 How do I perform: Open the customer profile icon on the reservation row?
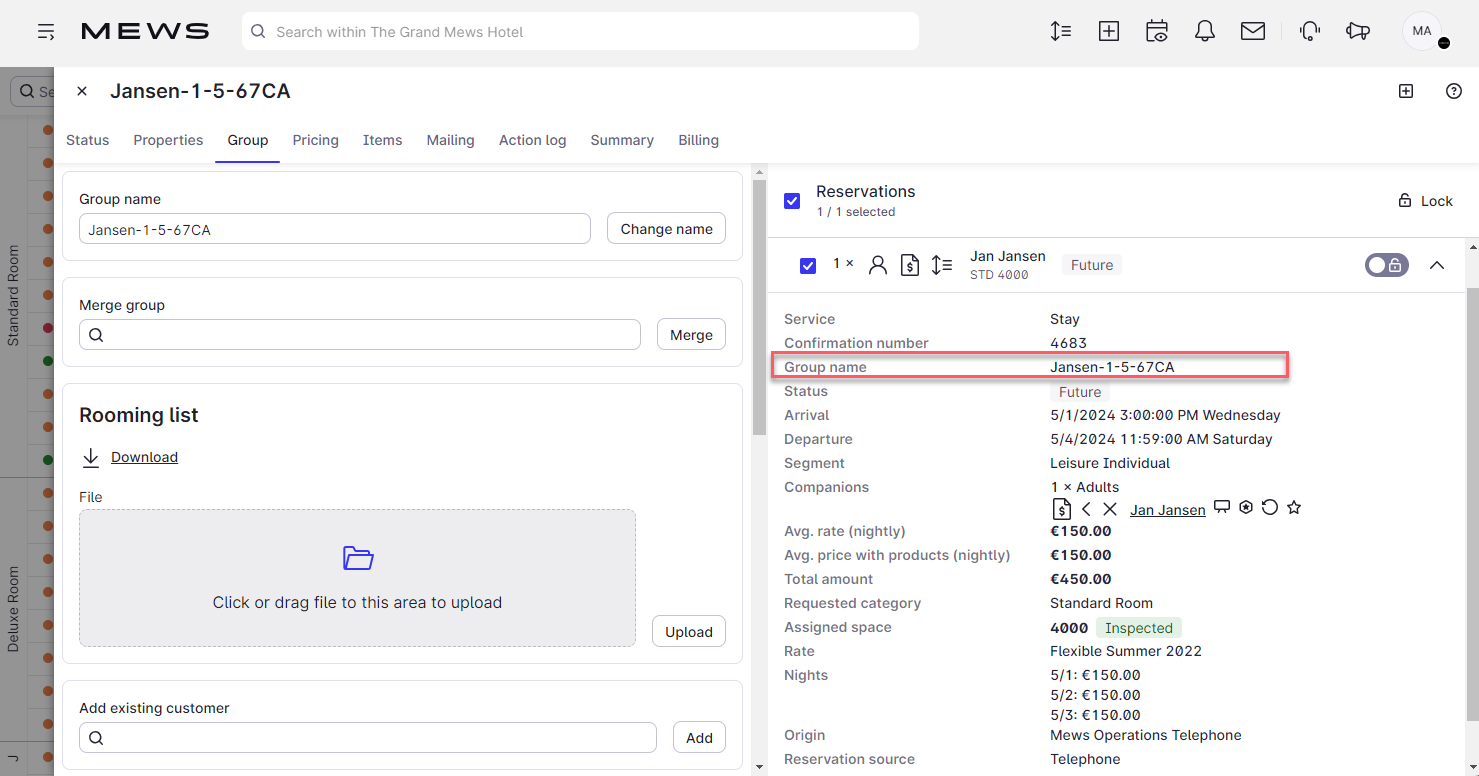878,265
